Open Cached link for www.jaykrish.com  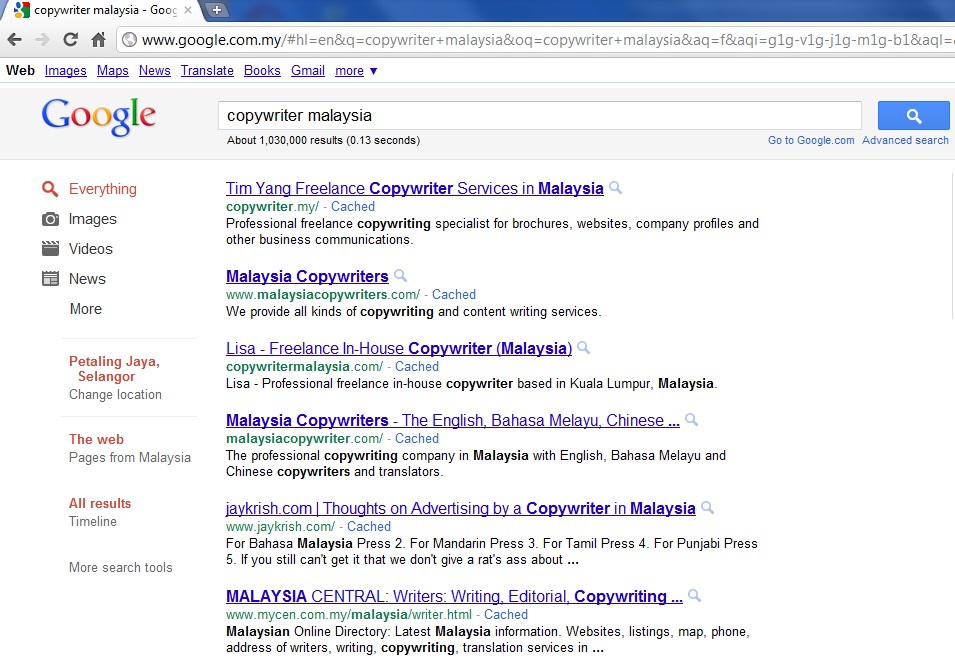(368, 526)
